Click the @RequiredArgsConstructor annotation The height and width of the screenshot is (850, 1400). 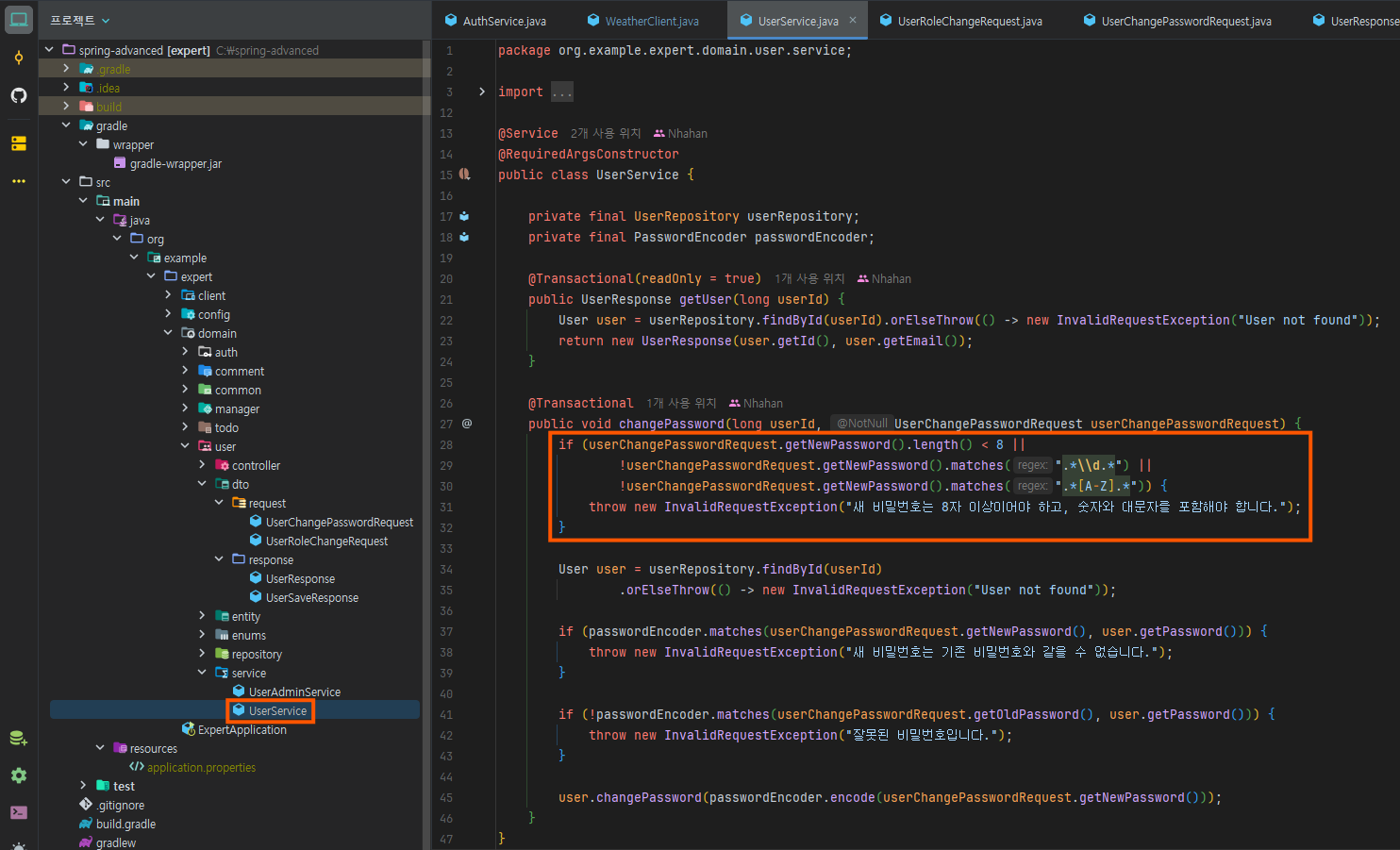(x=588, y=154)
